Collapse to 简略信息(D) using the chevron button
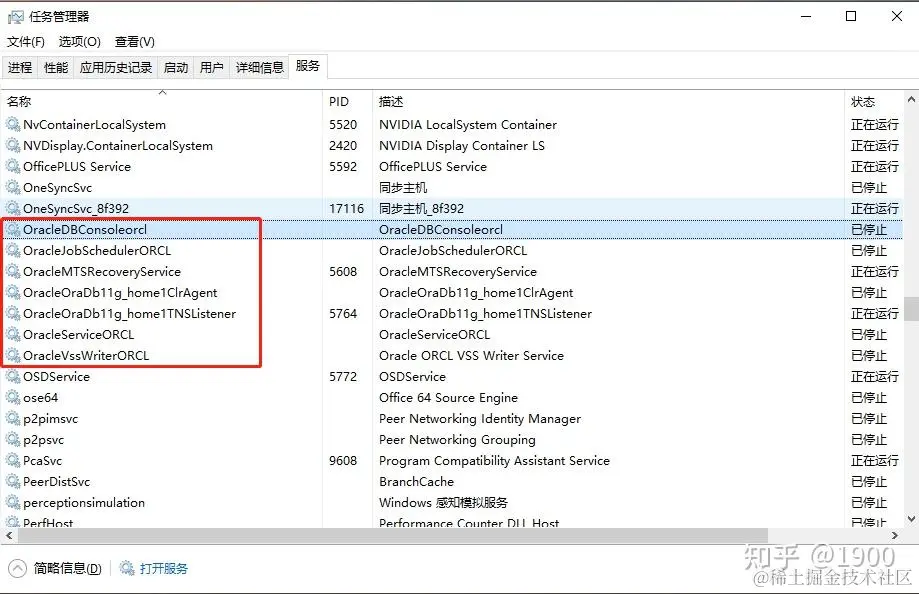 pyautogui.click(x=18, y=568)
